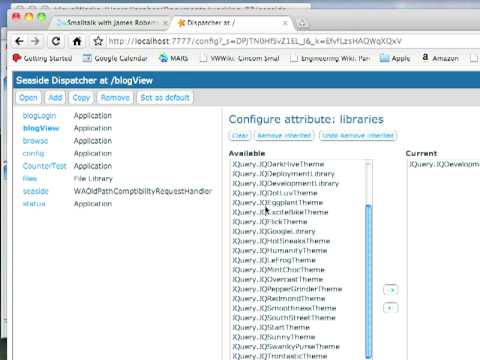Click the Undo Remove inherited button
480x360 pixels.
(358, 136)
